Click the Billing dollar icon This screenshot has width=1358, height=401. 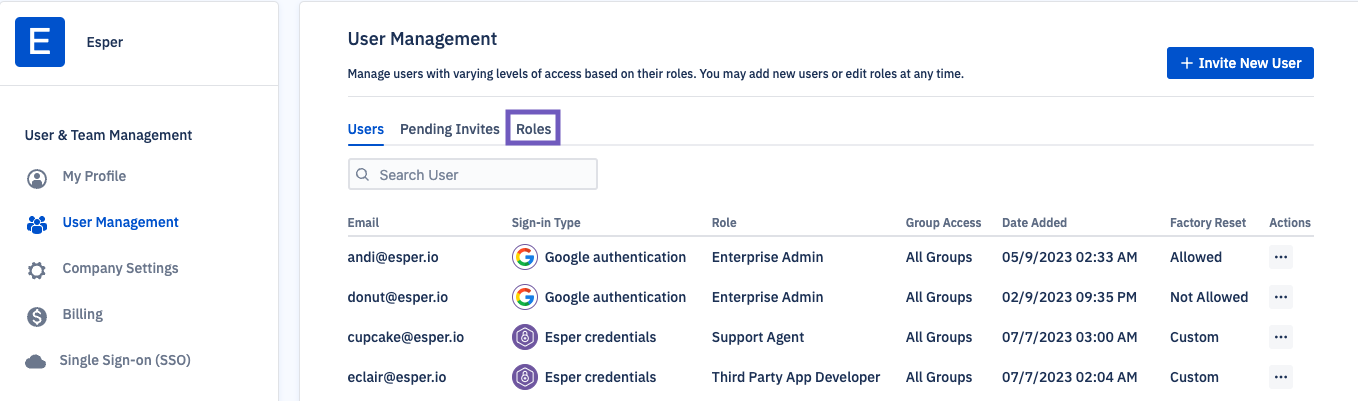click(x=37, y=316)
